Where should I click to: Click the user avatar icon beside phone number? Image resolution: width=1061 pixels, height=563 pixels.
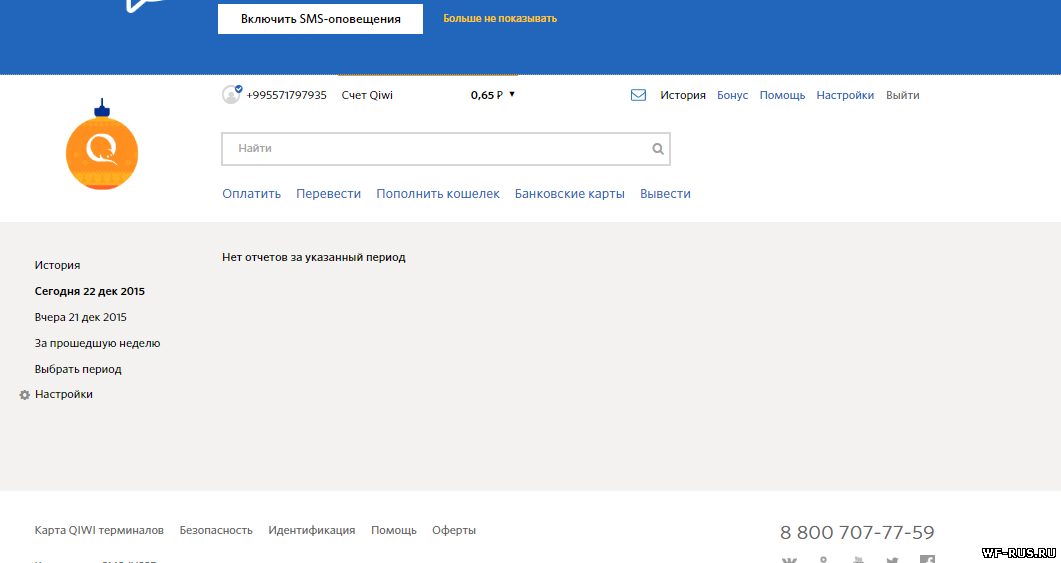[x=231, y=95]
